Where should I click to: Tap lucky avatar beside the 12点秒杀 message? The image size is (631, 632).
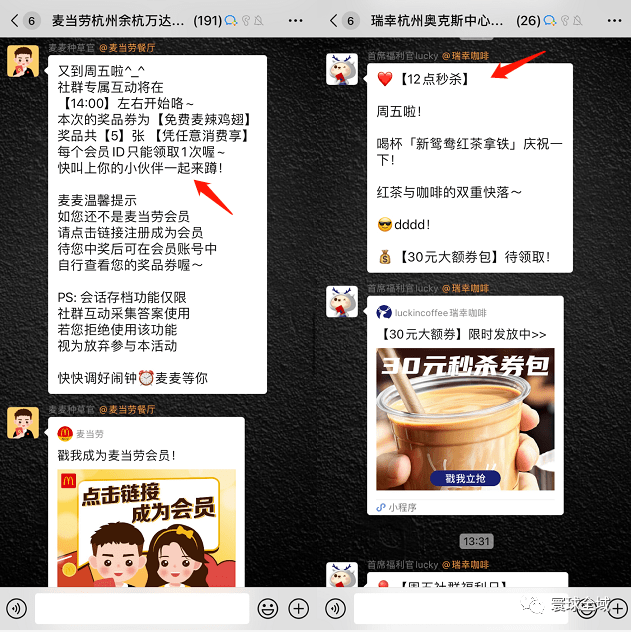pos(342,69)
